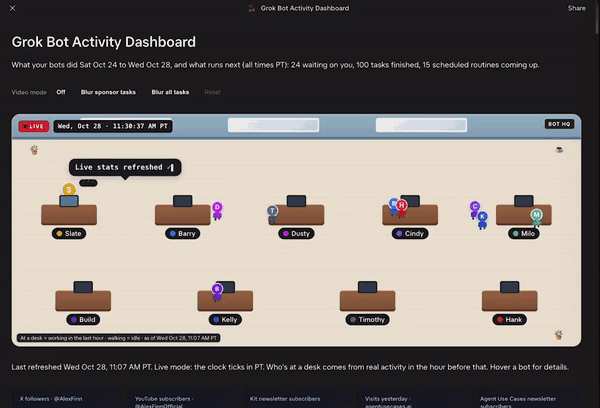Click the Reset option

(x=212, y=92)
